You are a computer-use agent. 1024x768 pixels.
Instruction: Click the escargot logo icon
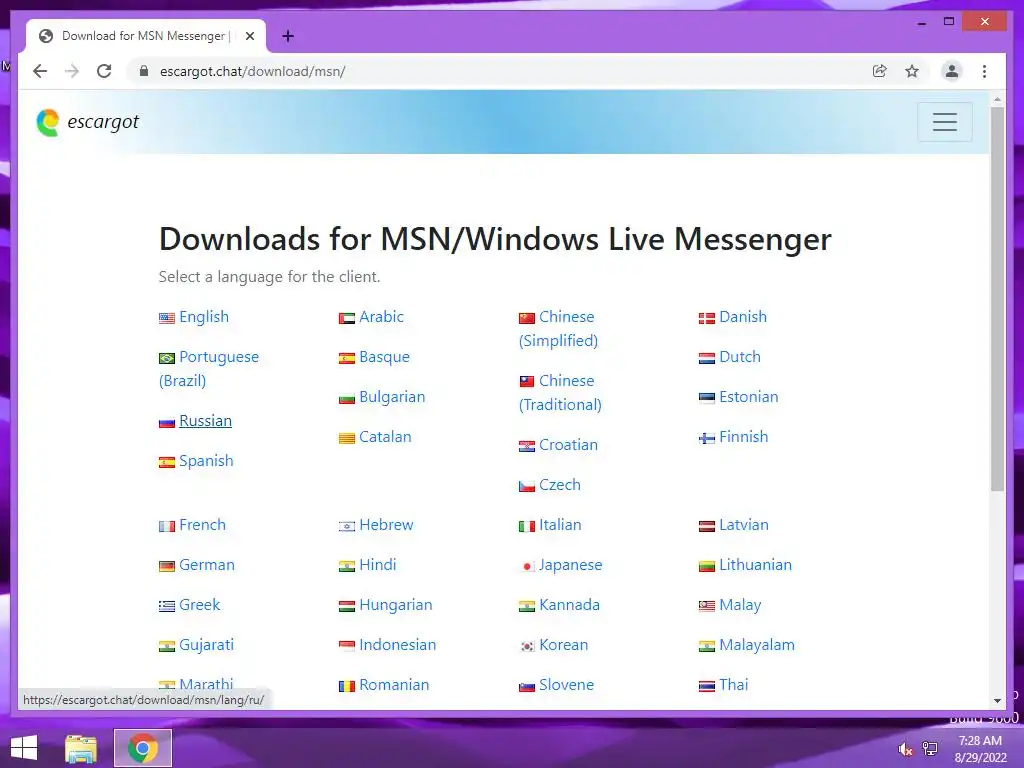[48, 122]
